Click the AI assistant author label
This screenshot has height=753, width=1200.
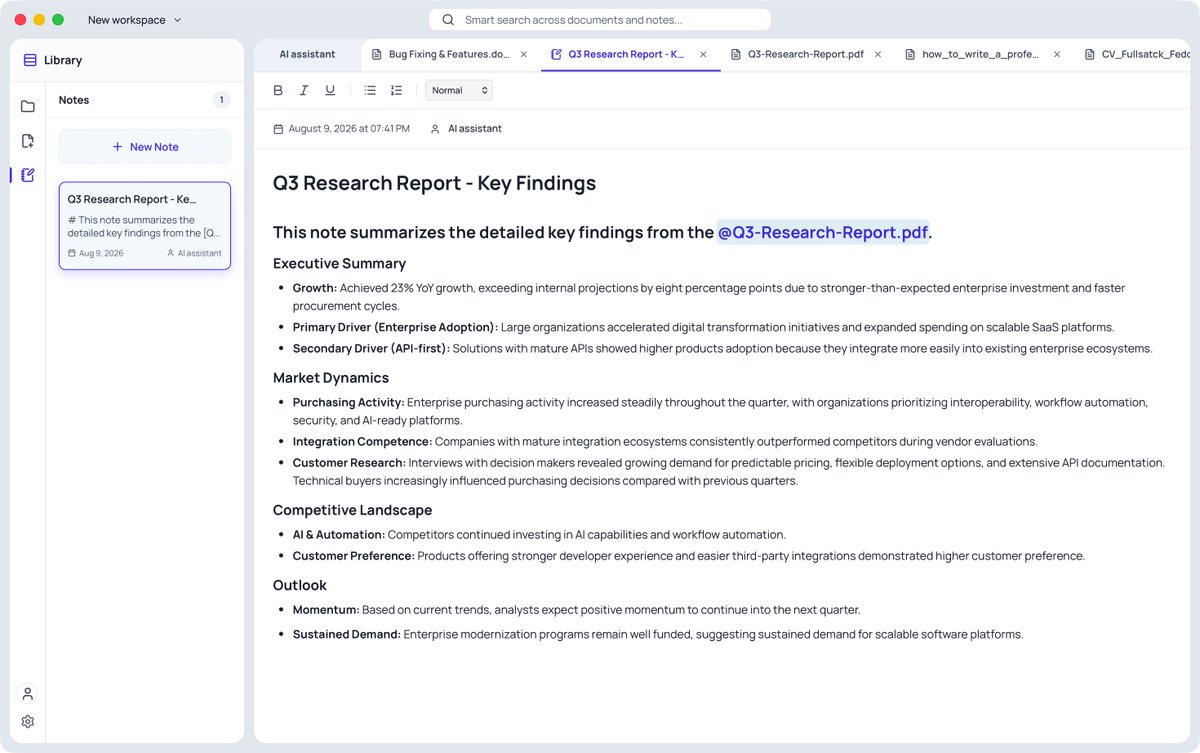[475, 129]
